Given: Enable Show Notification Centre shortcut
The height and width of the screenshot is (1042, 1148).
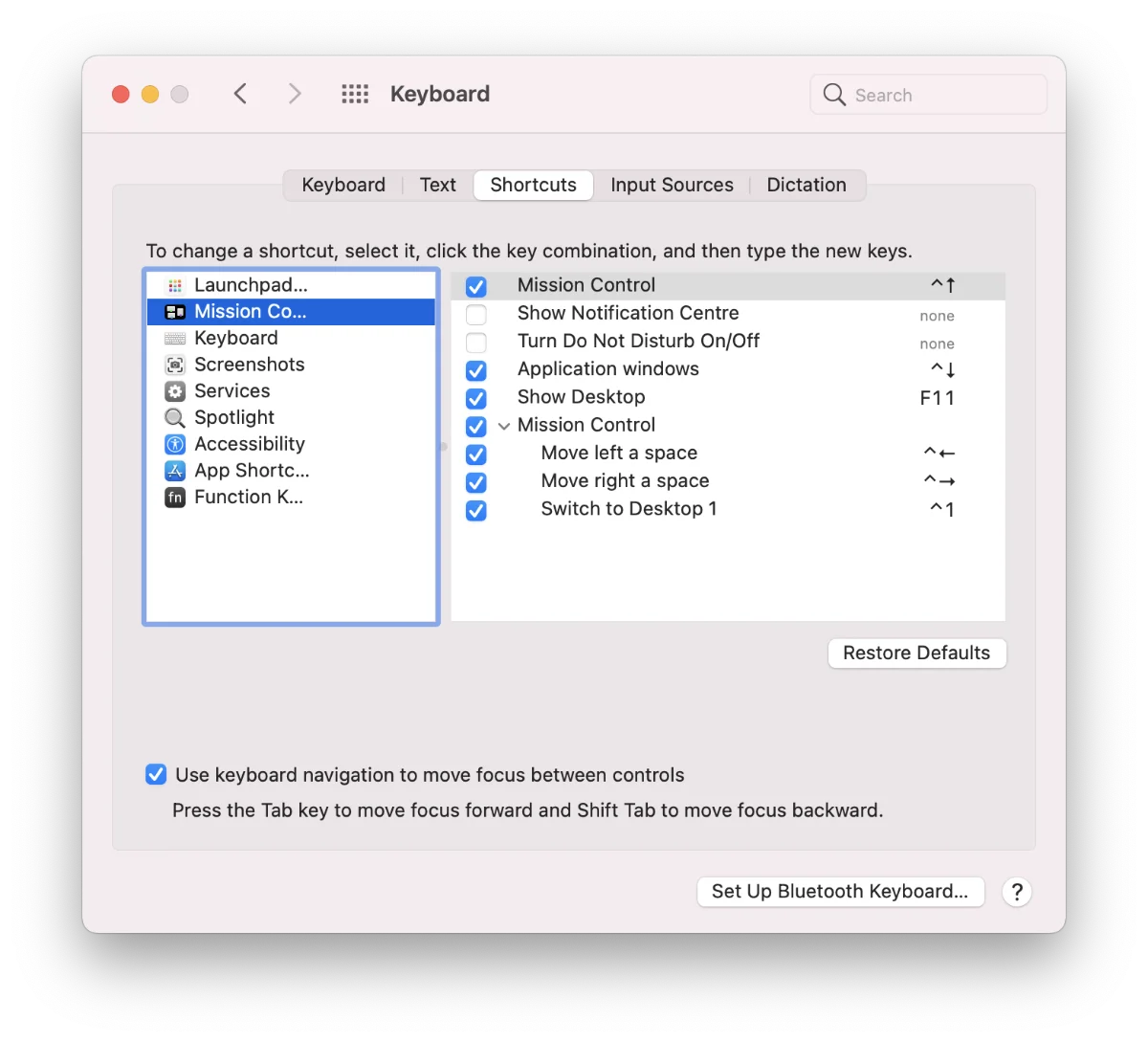Looking at the screenshot, I should point(476,315).
